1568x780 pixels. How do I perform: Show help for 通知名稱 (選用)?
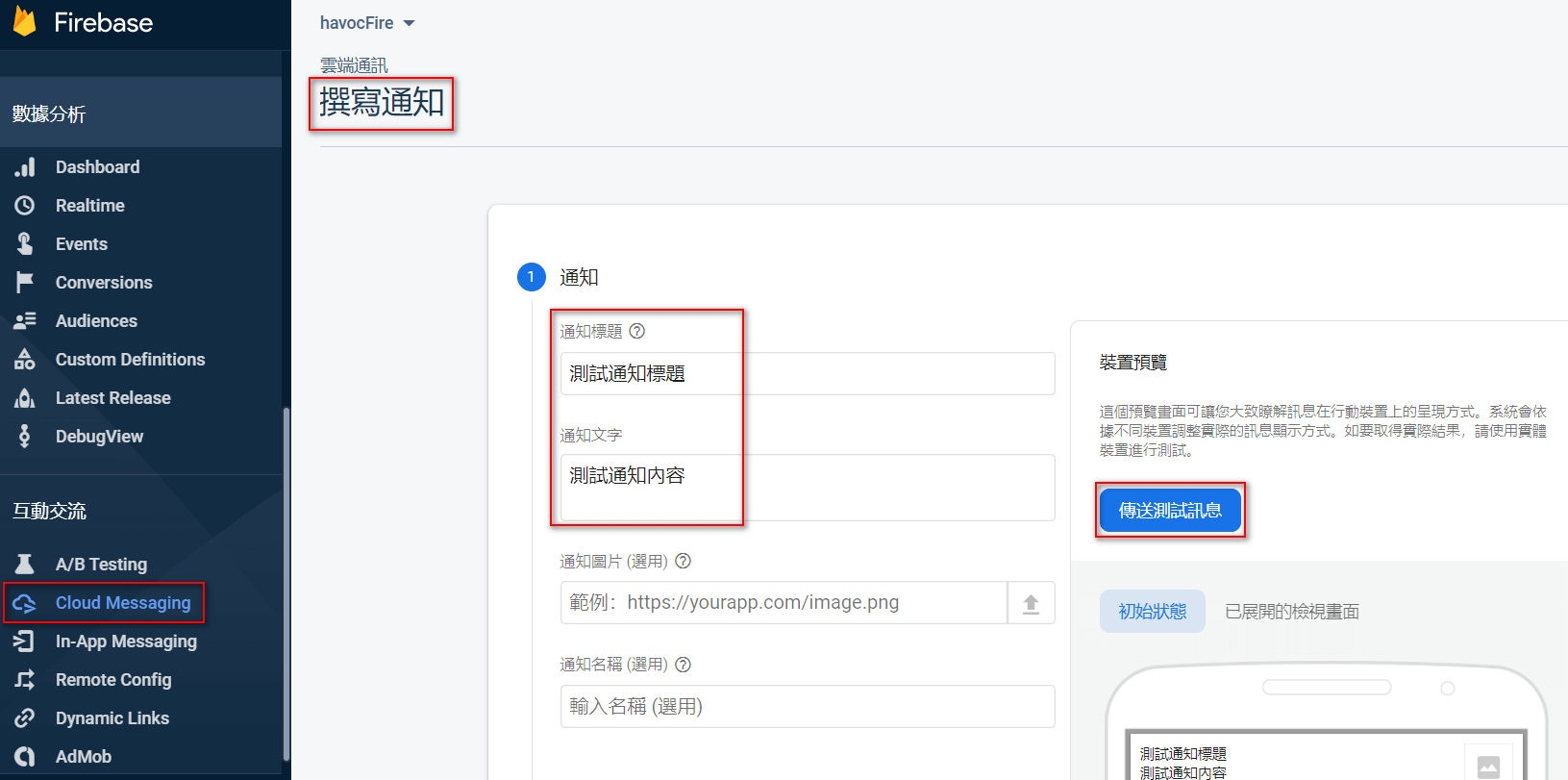(x=683, y=665)
